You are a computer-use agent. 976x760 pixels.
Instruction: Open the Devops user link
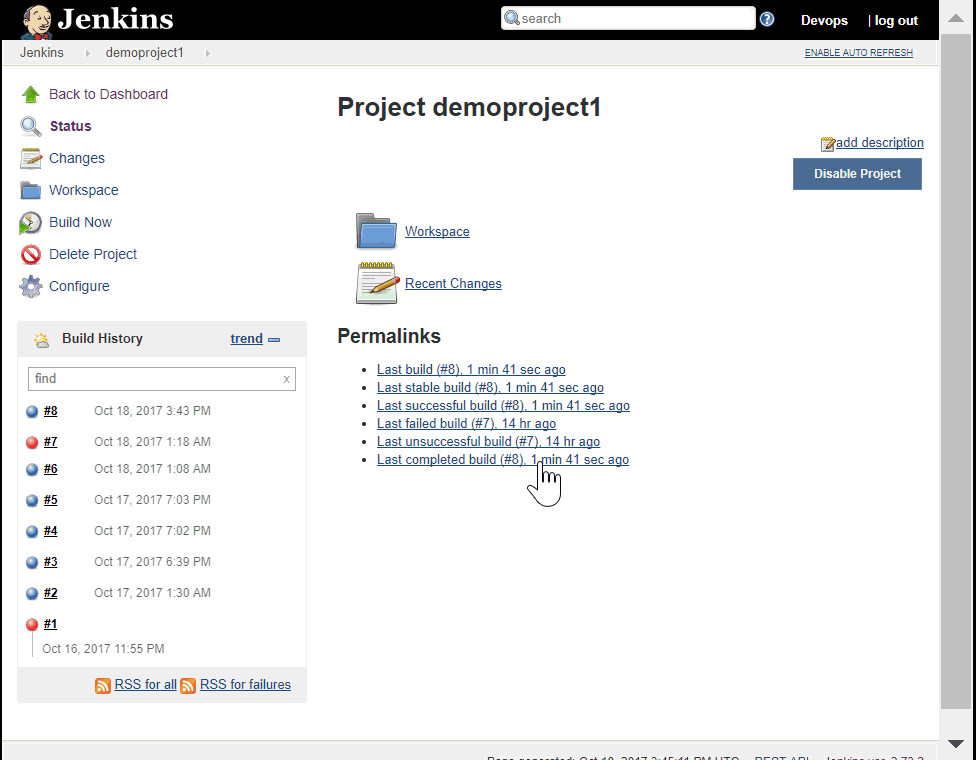[x=824, y=21]
